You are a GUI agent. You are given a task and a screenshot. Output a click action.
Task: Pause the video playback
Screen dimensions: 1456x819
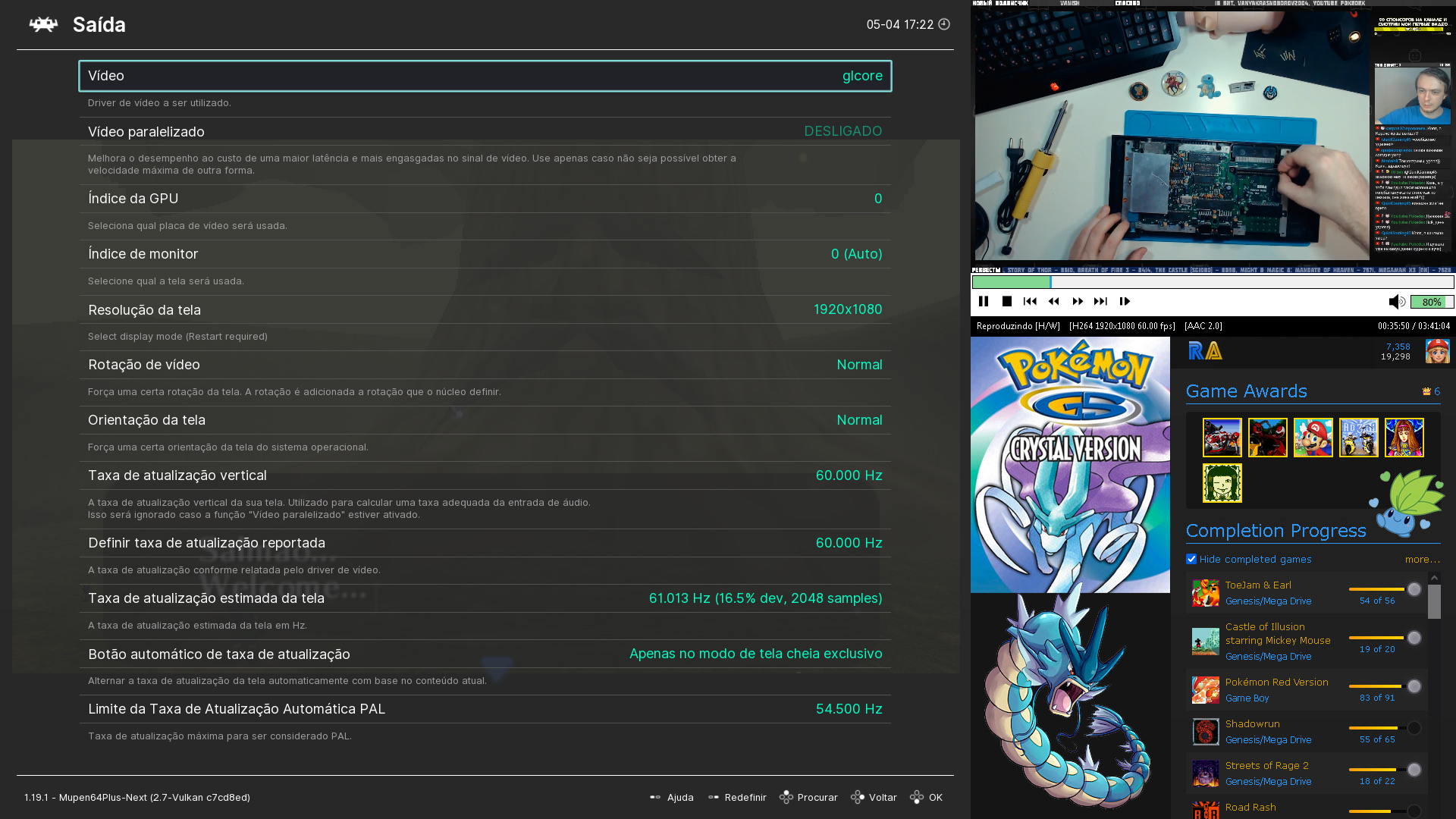(984, 301)
